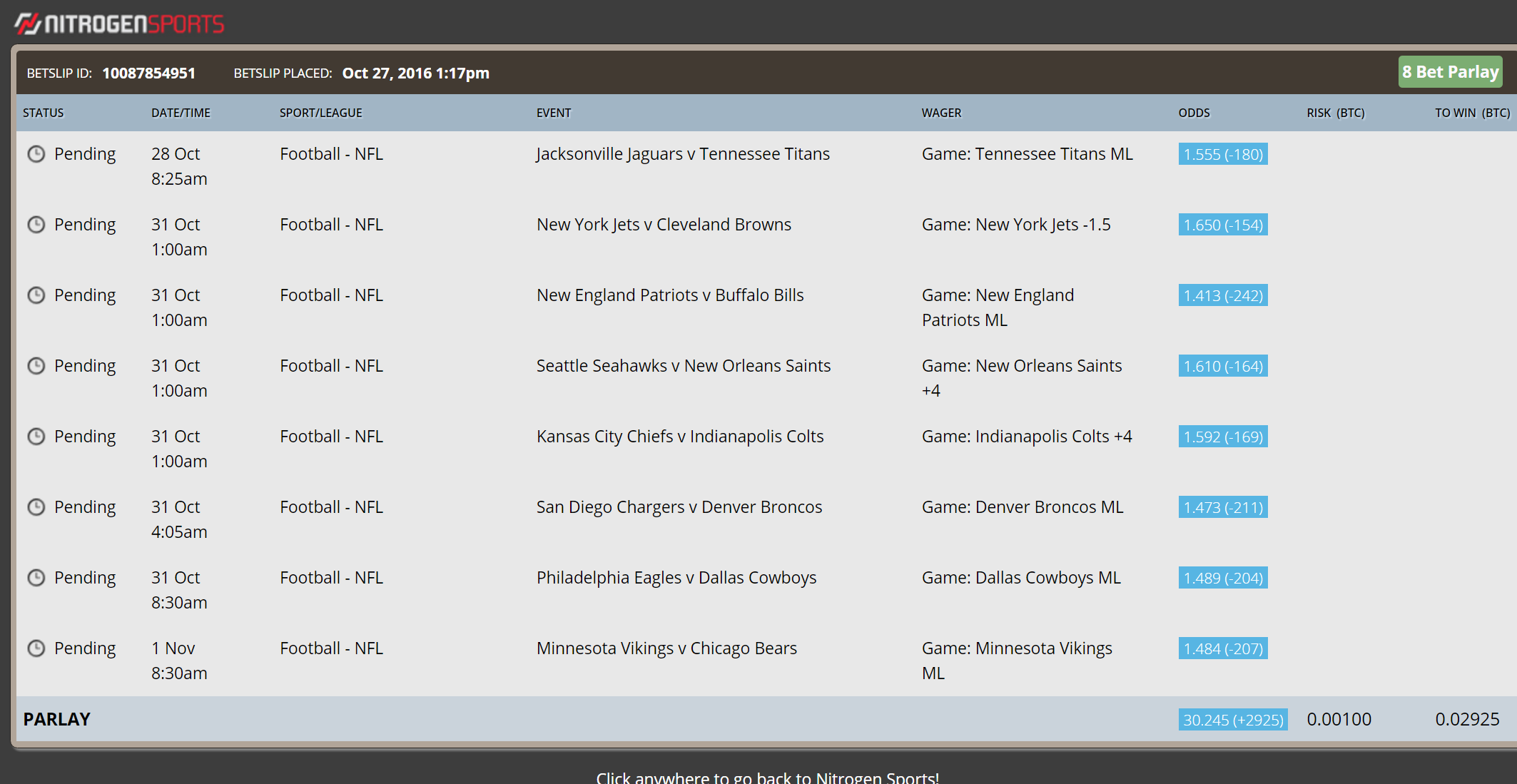This screenshot has height=784, width=1517.
Task: Click the Dallas Cowboys ML wager
Action: pyautogui.click(x=1021, y=578)
